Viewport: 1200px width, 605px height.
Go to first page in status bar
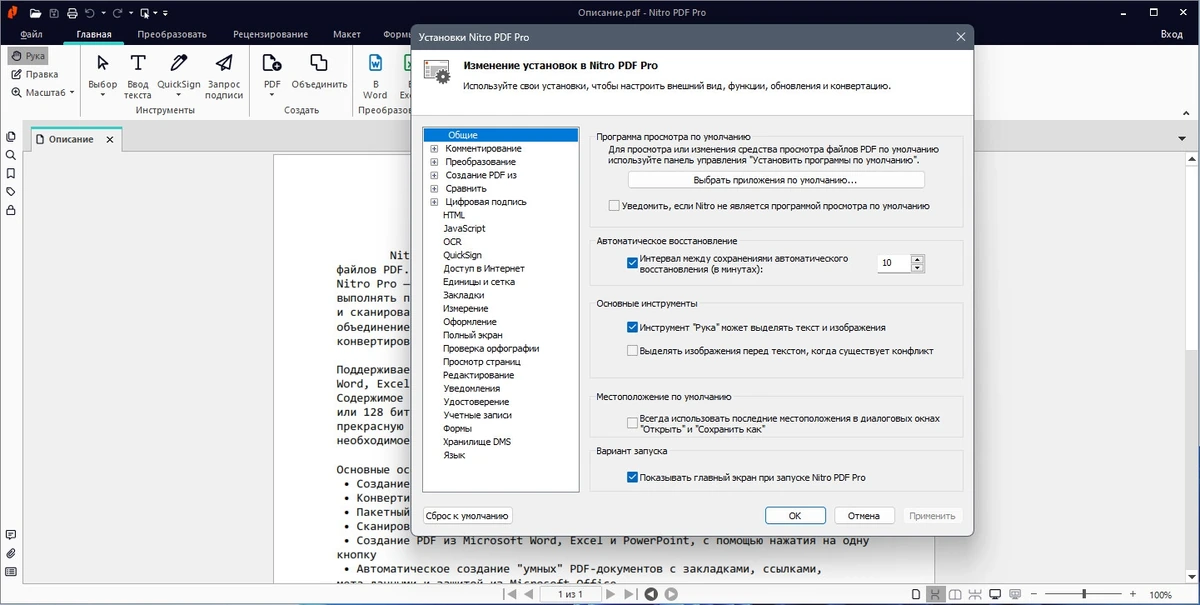tap(511, 594)
